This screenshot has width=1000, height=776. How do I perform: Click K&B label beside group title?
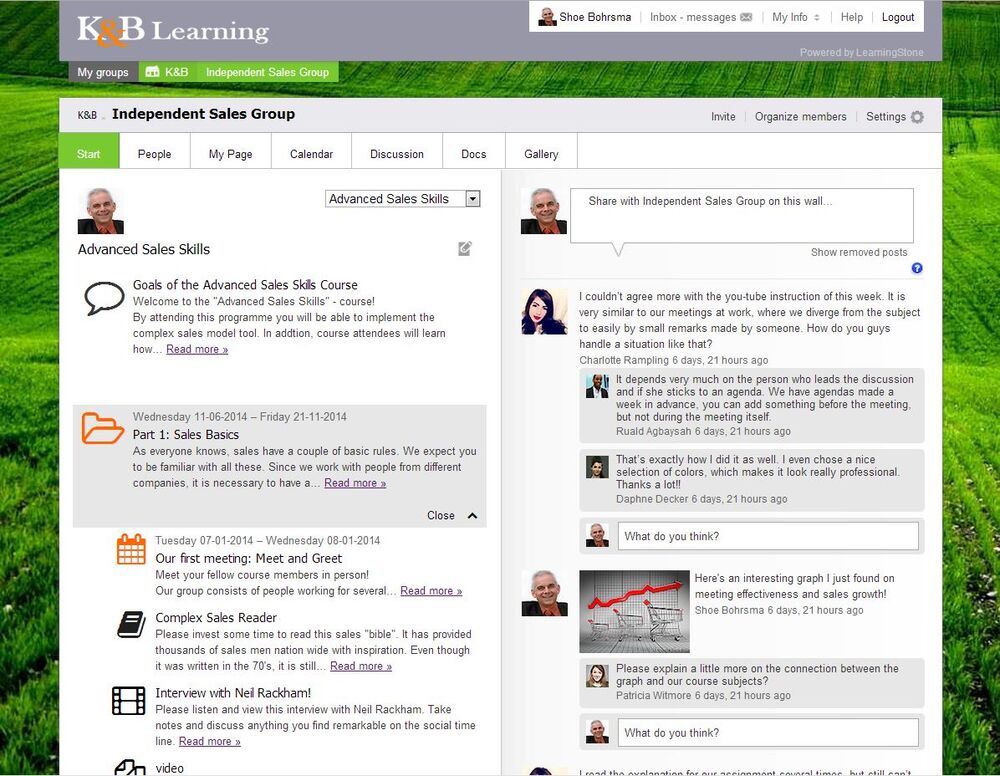tap(87, 115)
